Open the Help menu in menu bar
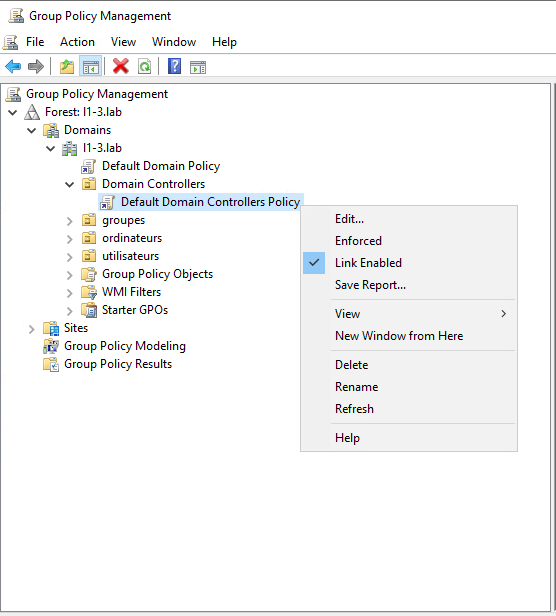The width and height of the screenshot is (556, 616). pos(224,42)
